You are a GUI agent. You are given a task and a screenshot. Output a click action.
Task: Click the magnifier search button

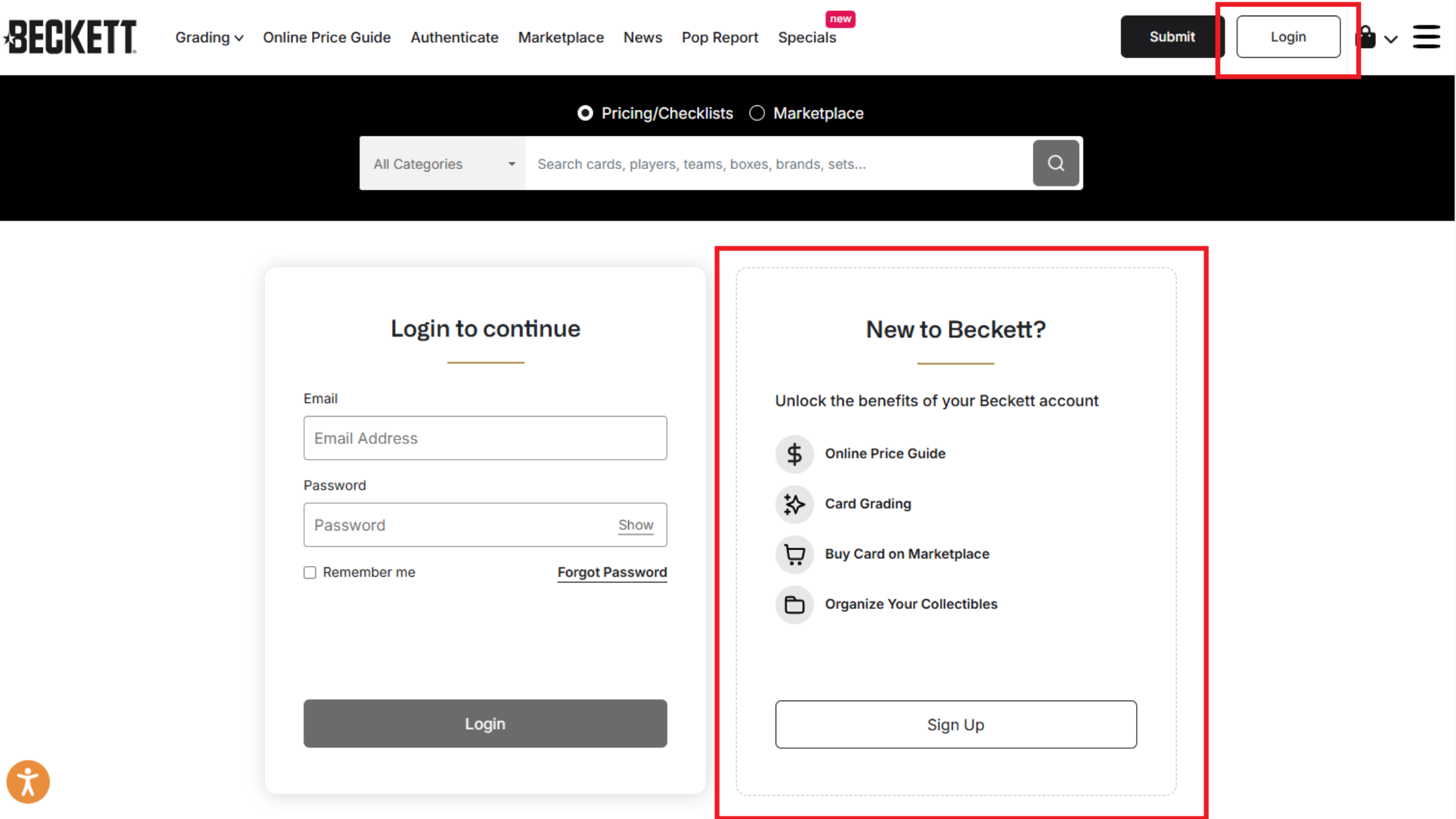(1056, 163)
